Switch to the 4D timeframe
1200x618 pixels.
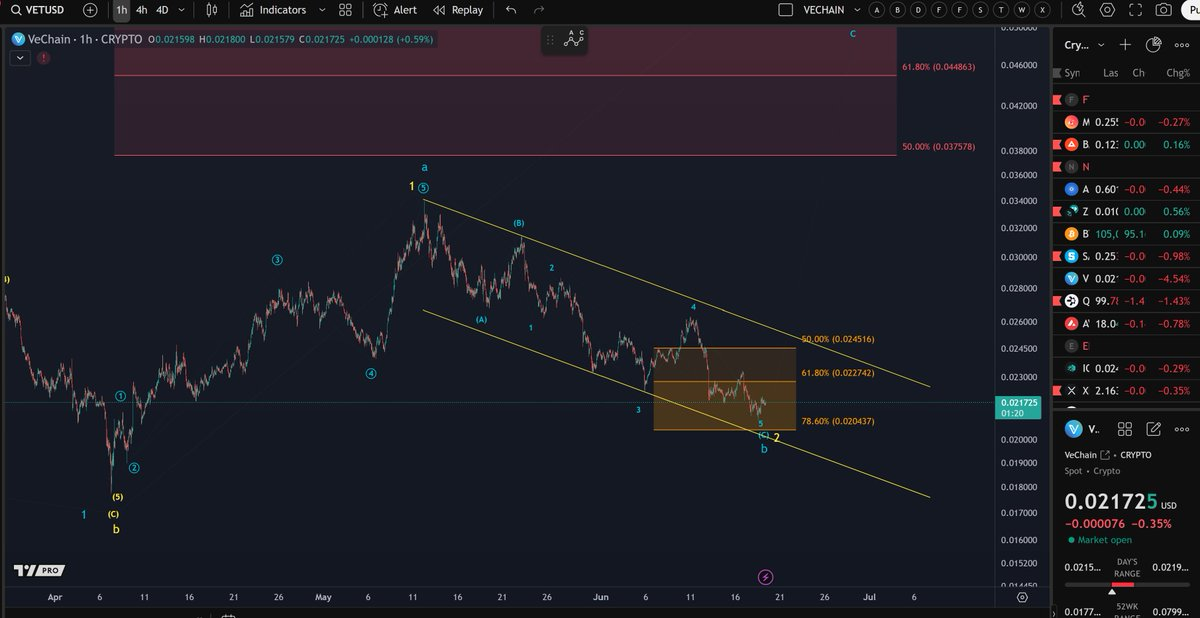[x=162, y=10]
